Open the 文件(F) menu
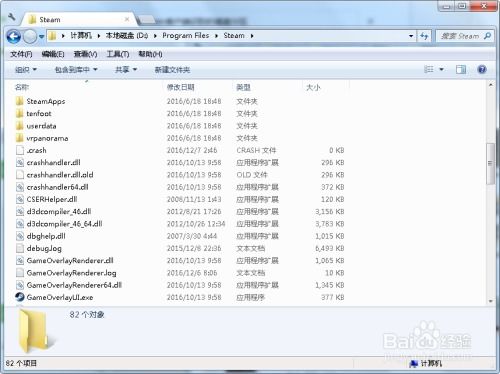The image size is (500, 374). (21, 54)
